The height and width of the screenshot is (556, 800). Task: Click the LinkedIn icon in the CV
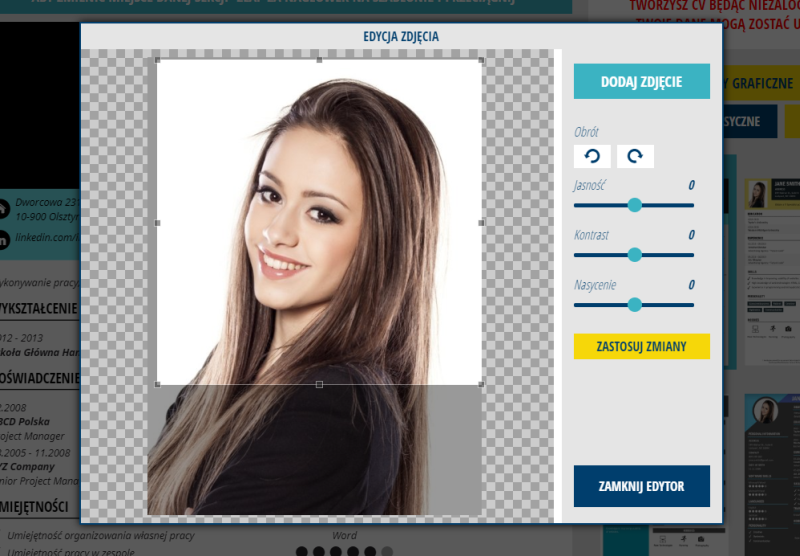tap(3, 238)
